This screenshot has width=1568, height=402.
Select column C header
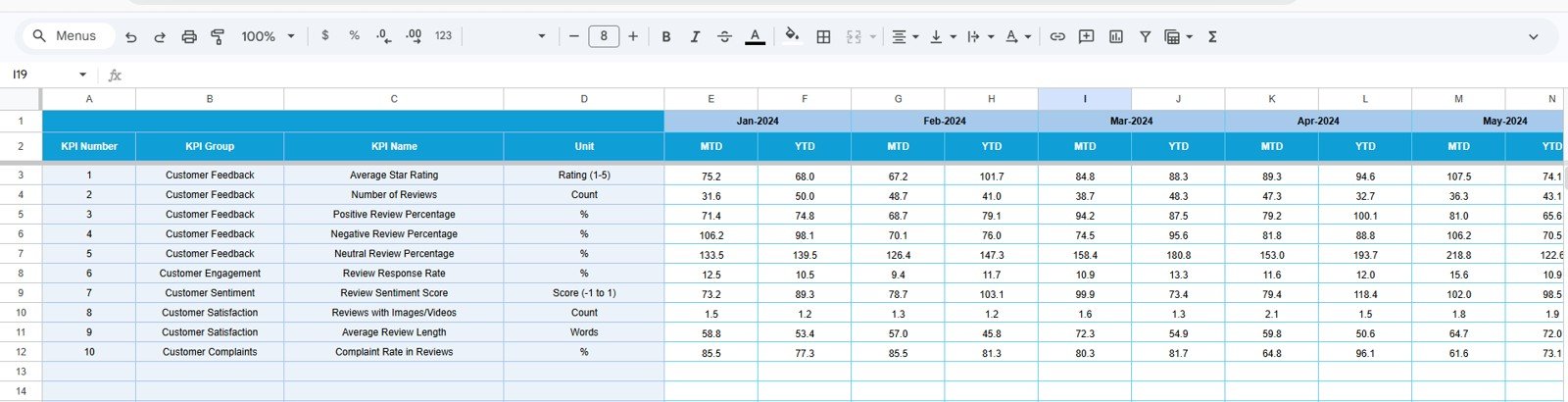pos(394,99)
